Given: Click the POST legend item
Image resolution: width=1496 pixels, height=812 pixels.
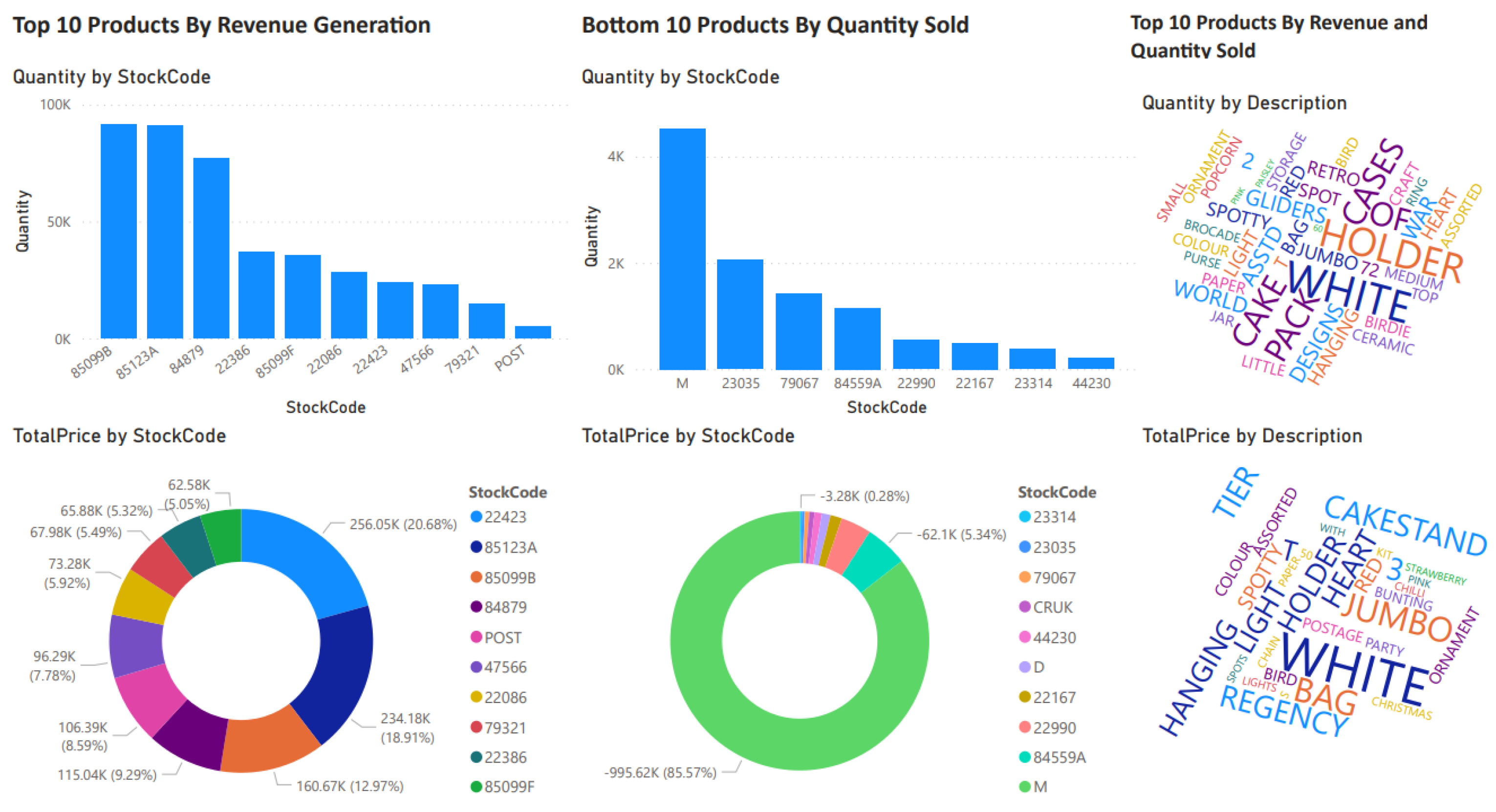Looking at the screenshot, I should tap(502, 637).
